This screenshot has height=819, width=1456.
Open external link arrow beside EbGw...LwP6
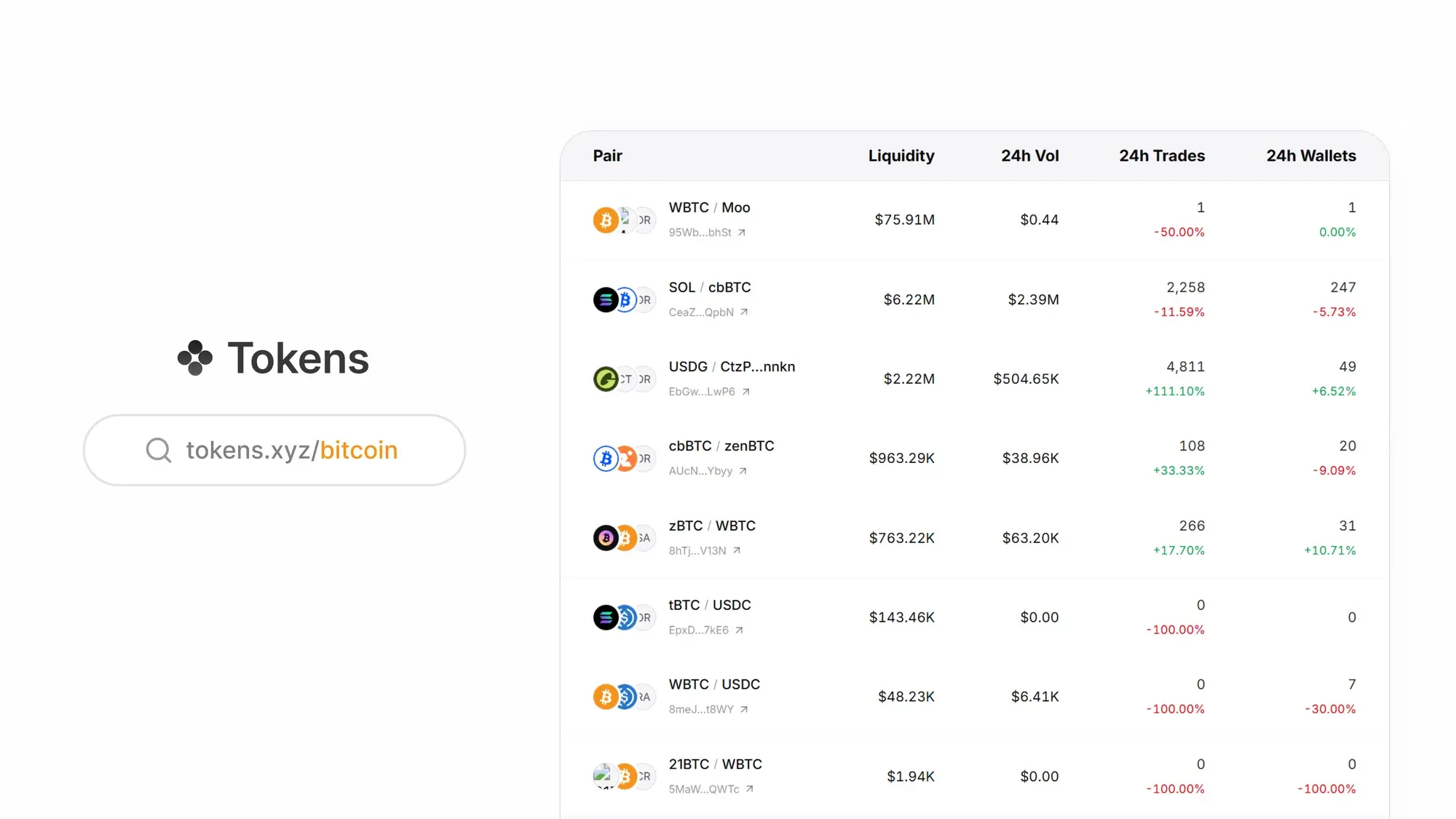[x=745, y=392]
